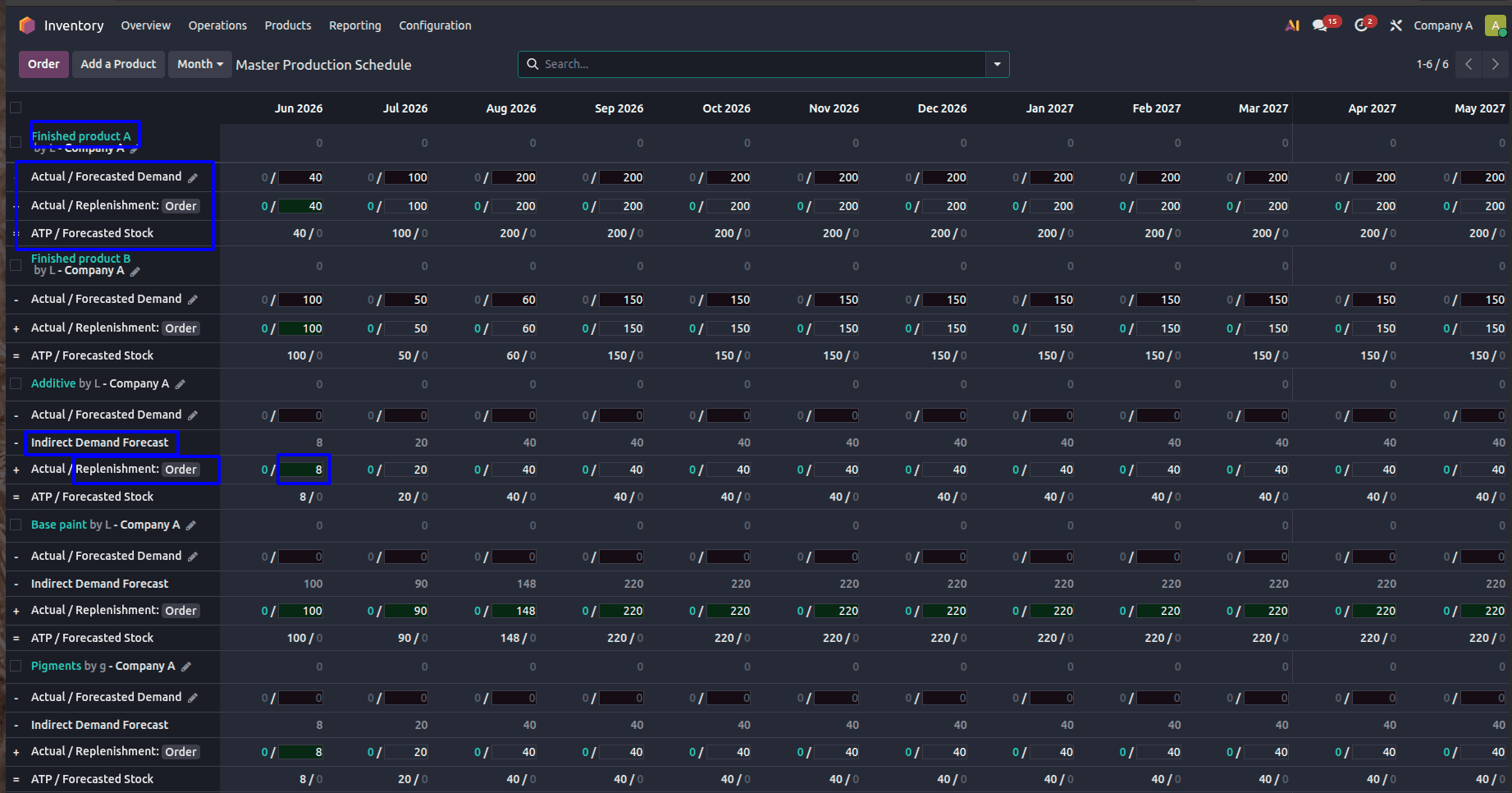Viewport: 1512px width, 793px height.
Task: Click the Search input field
Action: point(763,64)
